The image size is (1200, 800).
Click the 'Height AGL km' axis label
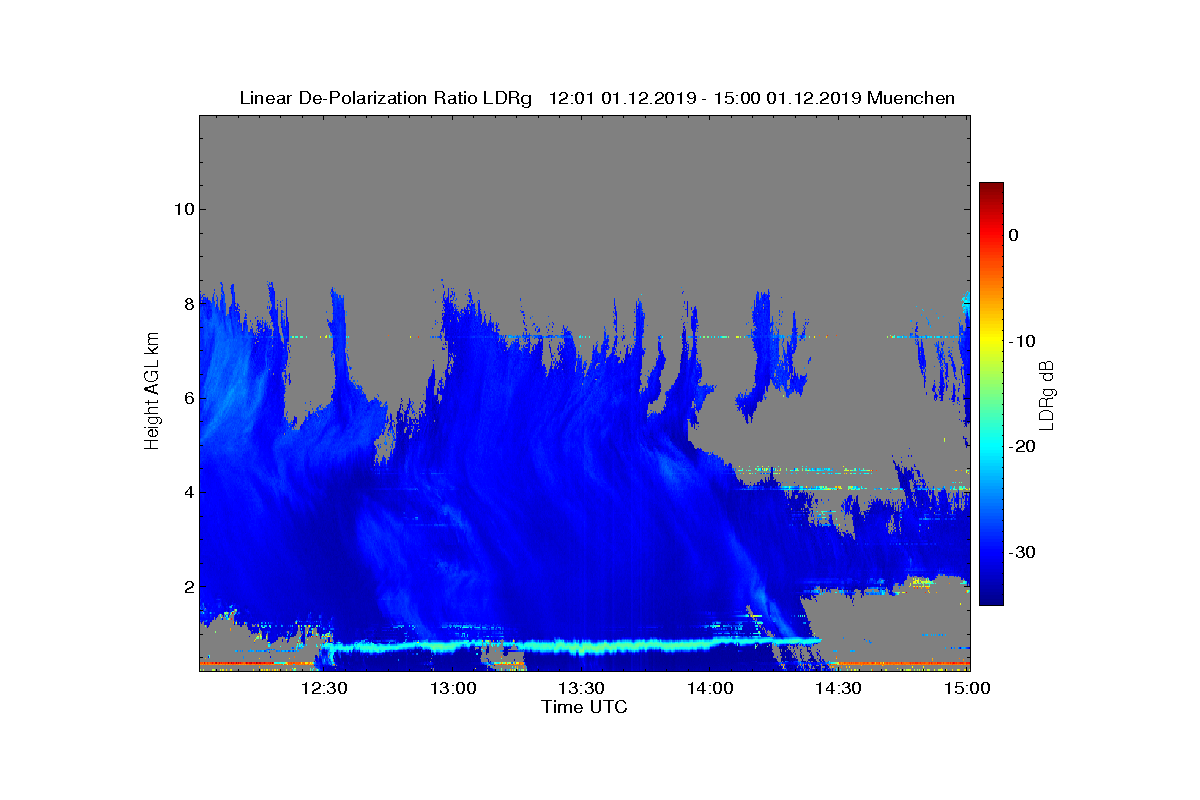tap(152, 392)
